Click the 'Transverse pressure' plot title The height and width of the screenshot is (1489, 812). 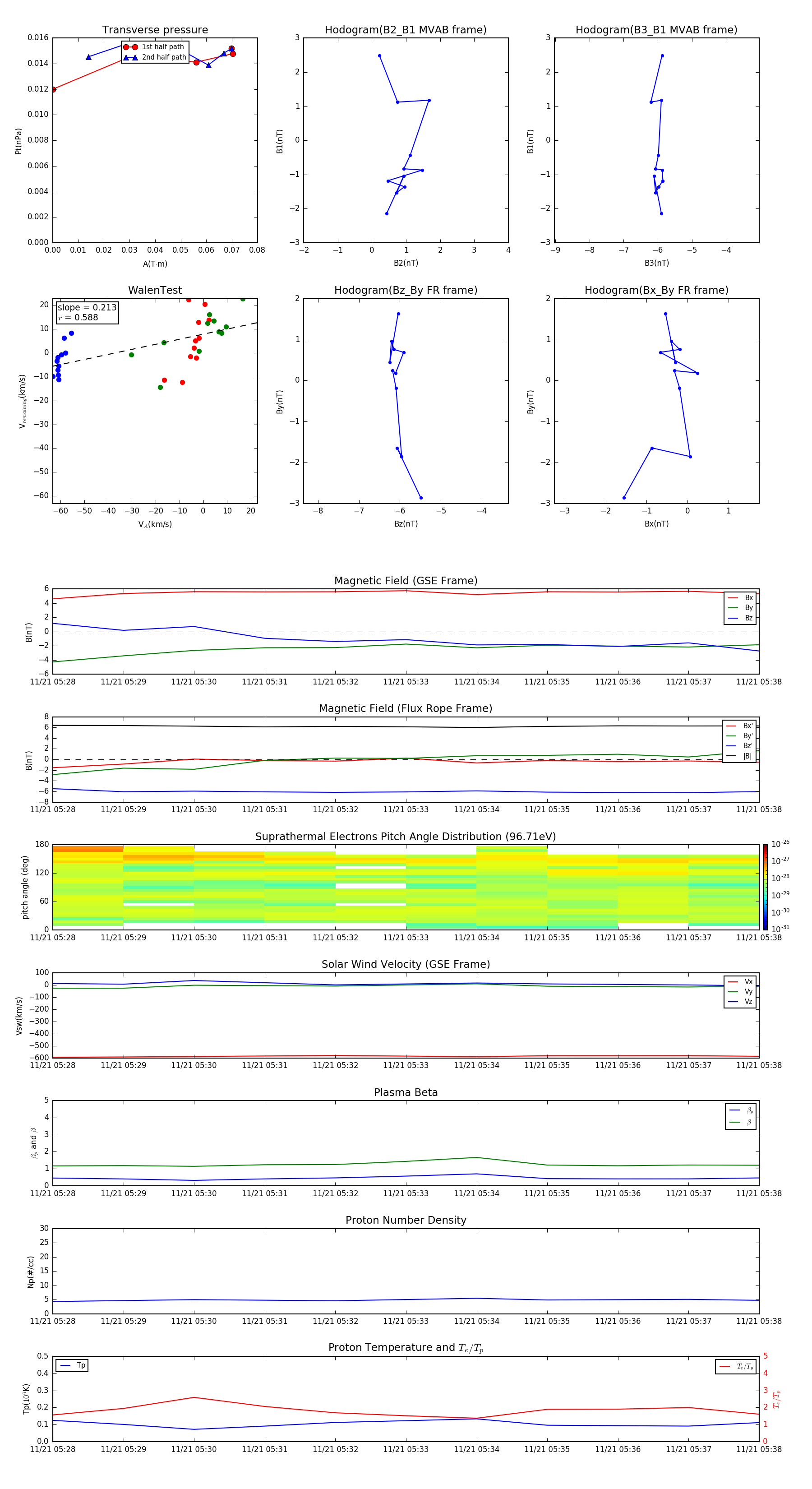[155, 30]
